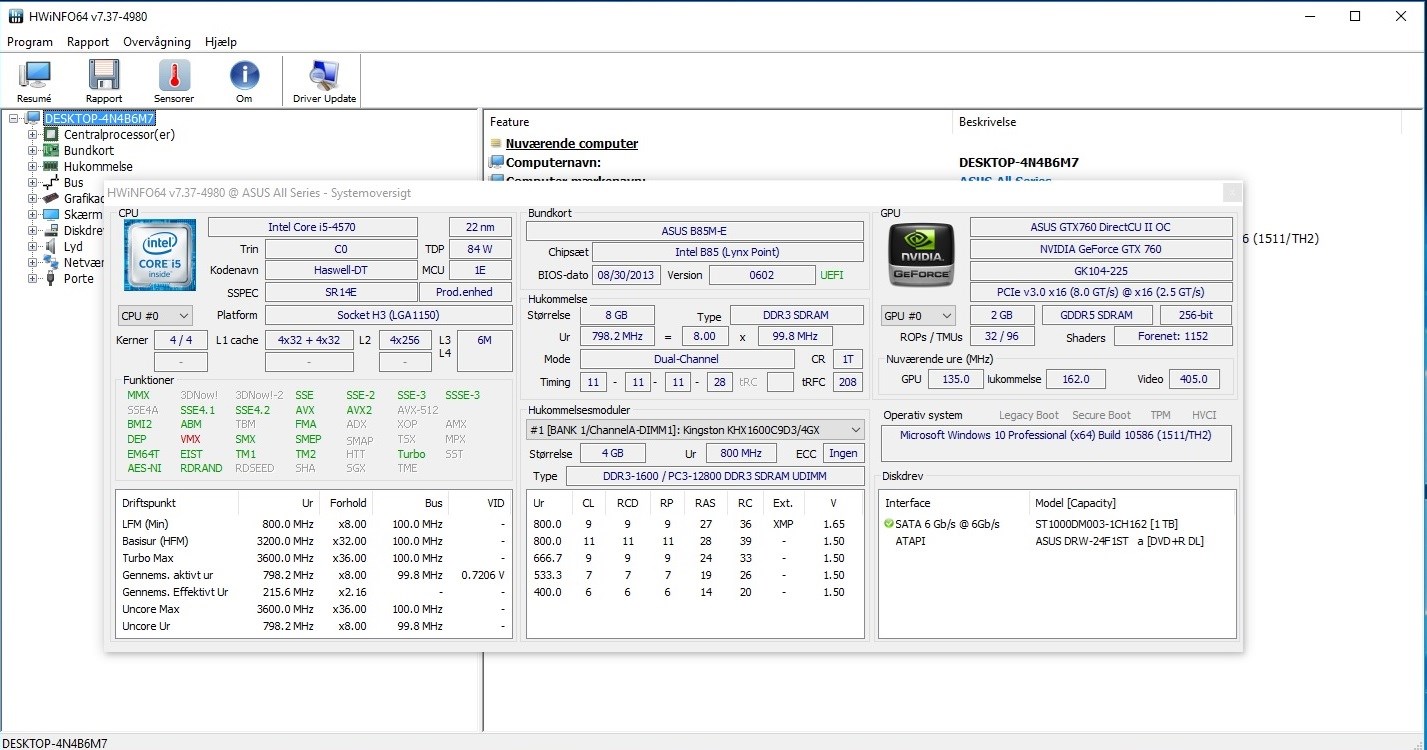Open the Rapport menu in menu bar
This screenshot has width=1427, height=750.
88,42
